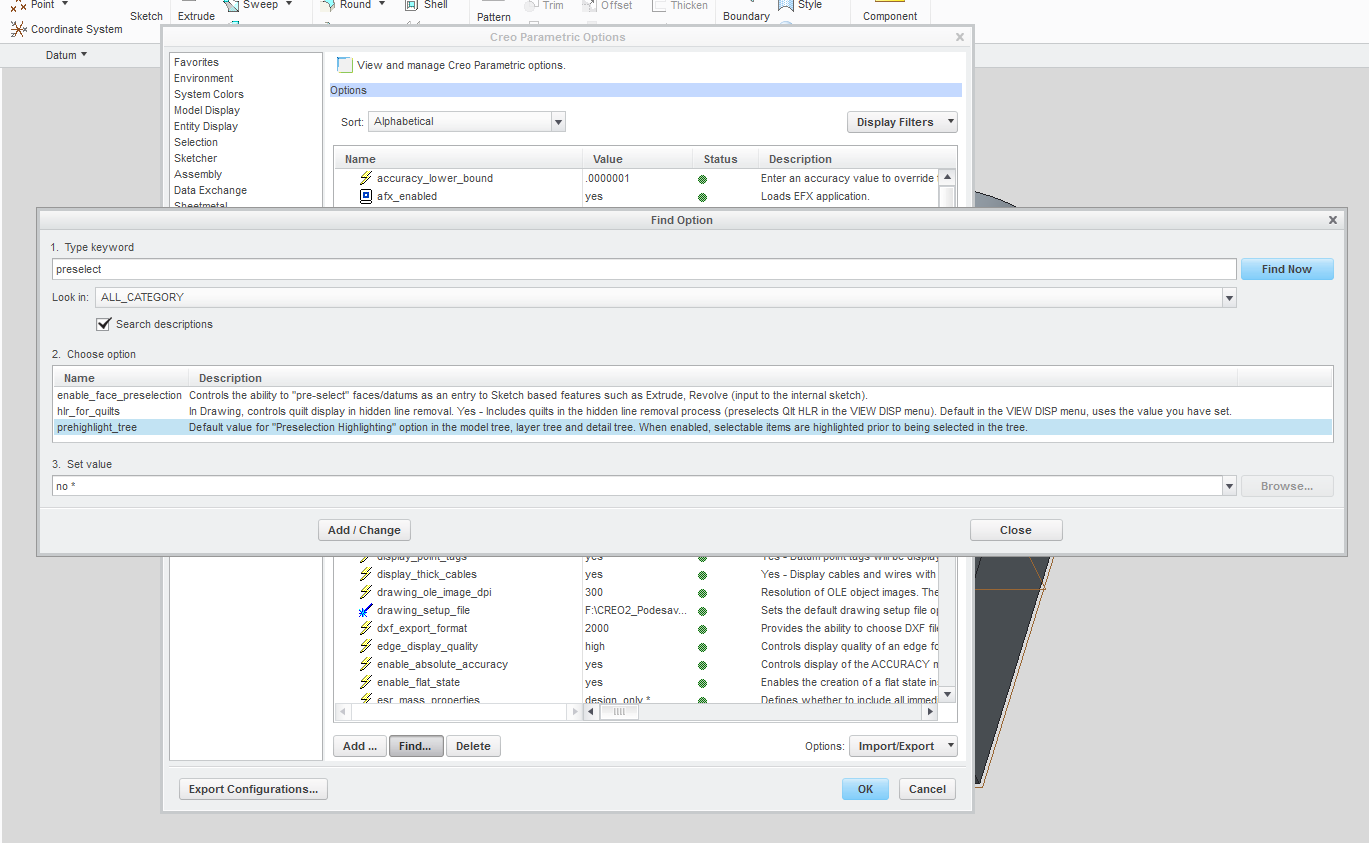Click the Sketch tool in ribbon
The width and height of the screenshot is (1369, 843).
coord(146,16)
